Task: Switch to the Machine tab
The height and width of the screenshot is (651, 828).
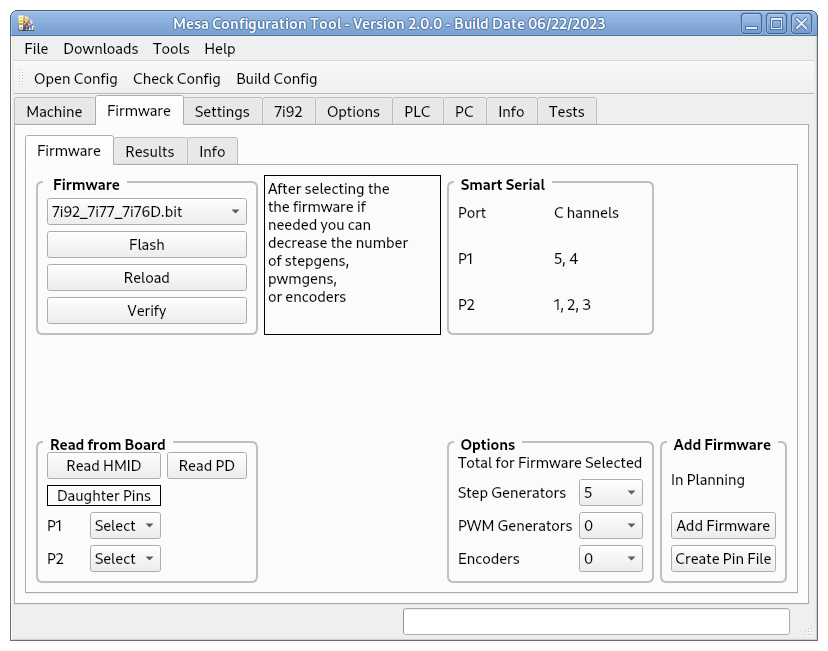Action: point(54,111)
